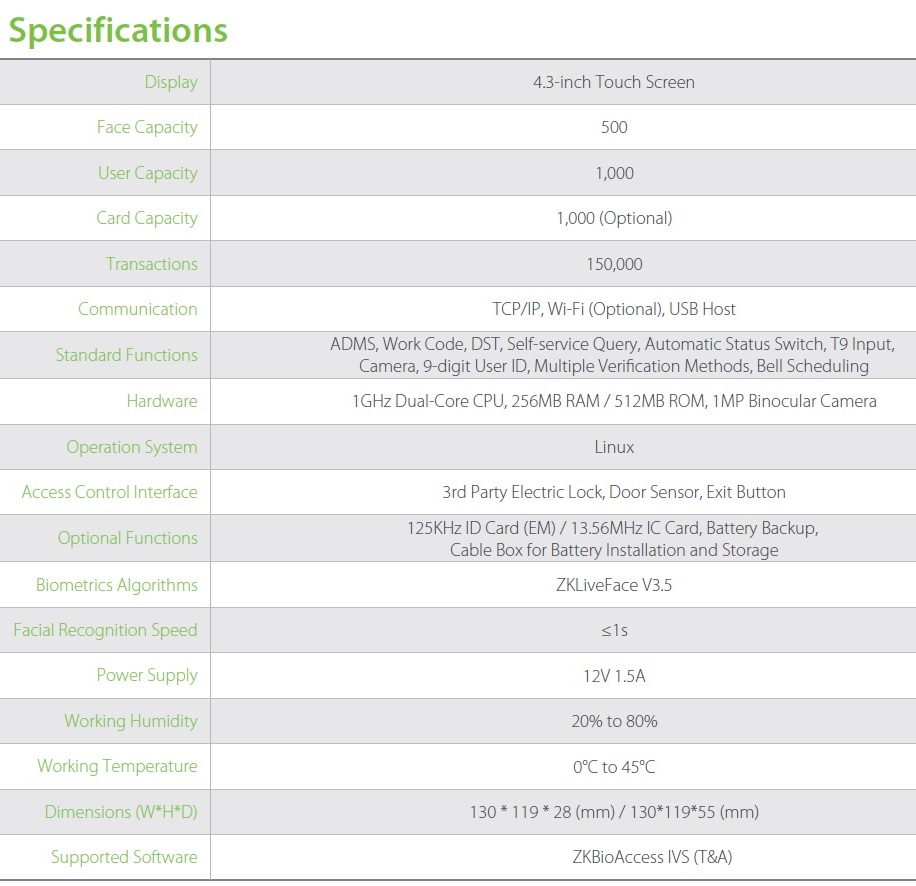Image resolution: width=916 pixels, height=886 pixels.
Task: Click the Facial Recognition Speed label
Action: [x=105, y=630]
